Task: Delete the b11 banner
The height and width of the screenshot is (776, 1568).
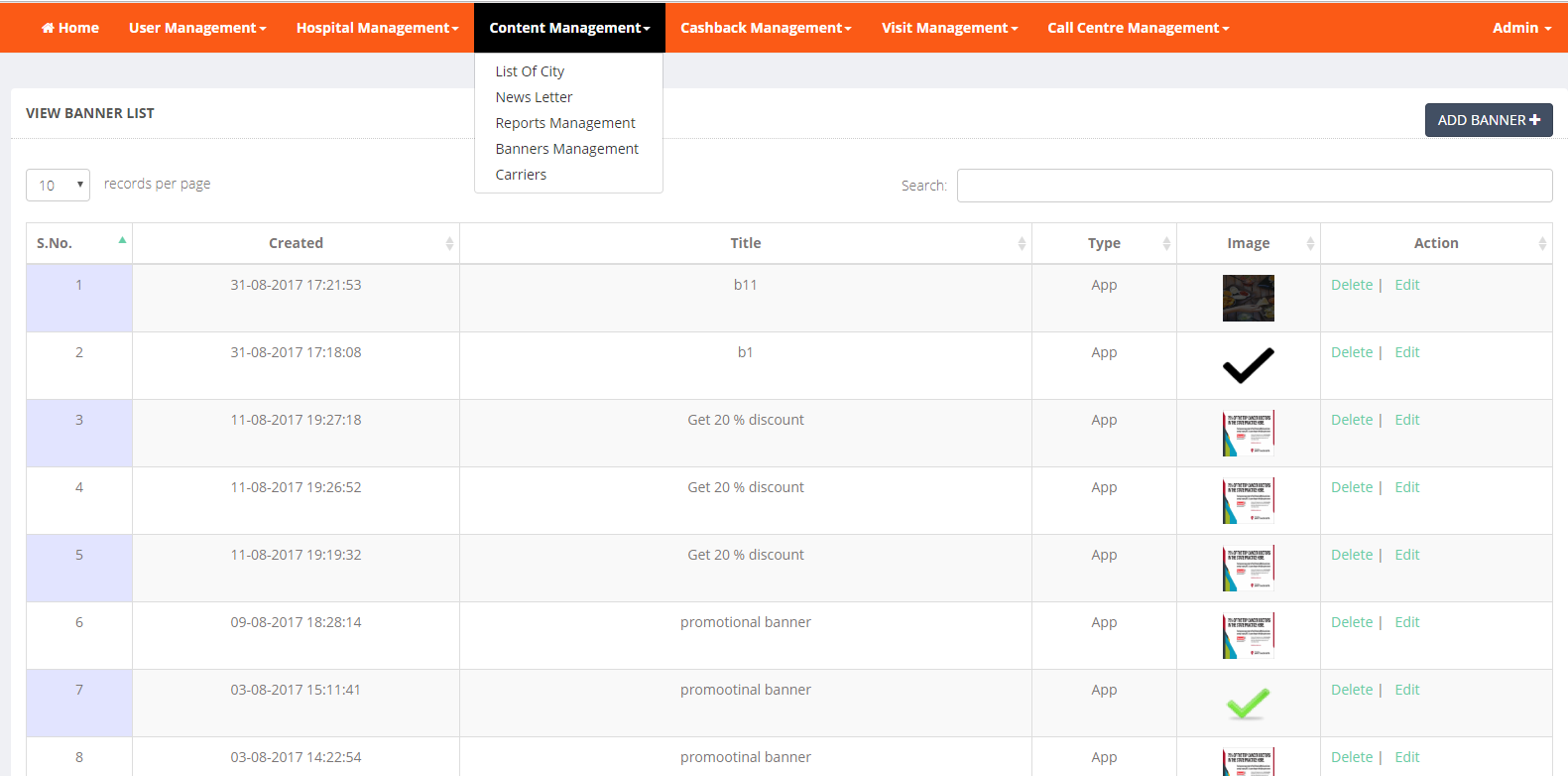Action: (x=1352, y=285)
